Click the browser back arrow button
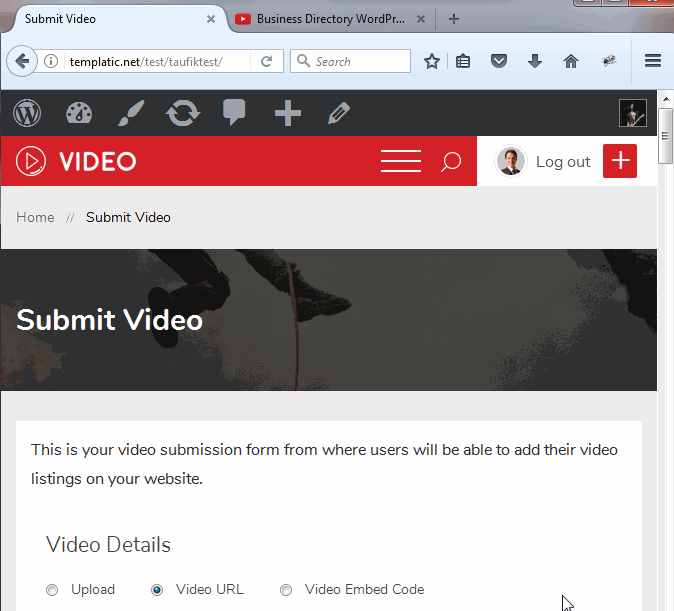The width and height of the screenshot is (674, 611). 22,61
